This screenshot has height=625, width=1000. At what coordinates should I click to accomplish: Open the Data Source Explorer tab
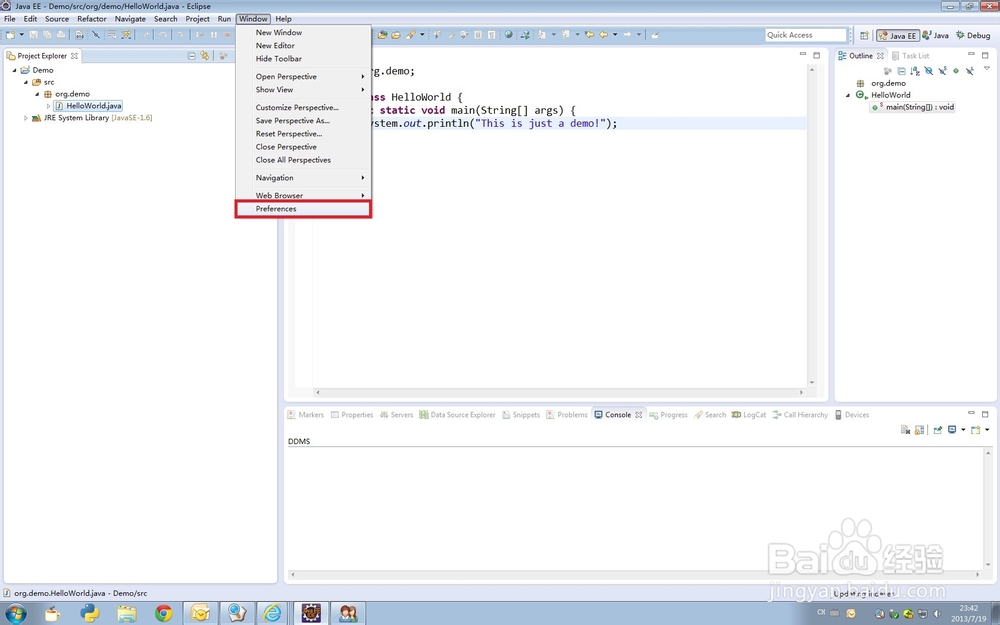(x=457, y=415)
